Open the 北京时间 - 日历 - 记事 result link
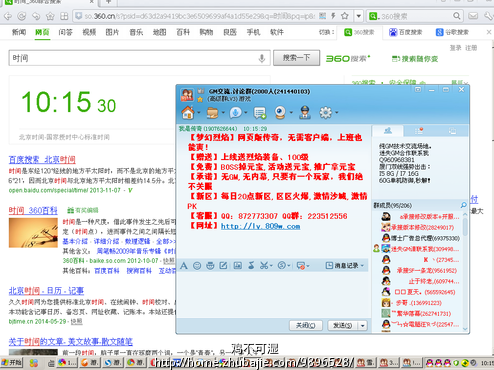The image size is (494, 370). [x=46, y=291]
